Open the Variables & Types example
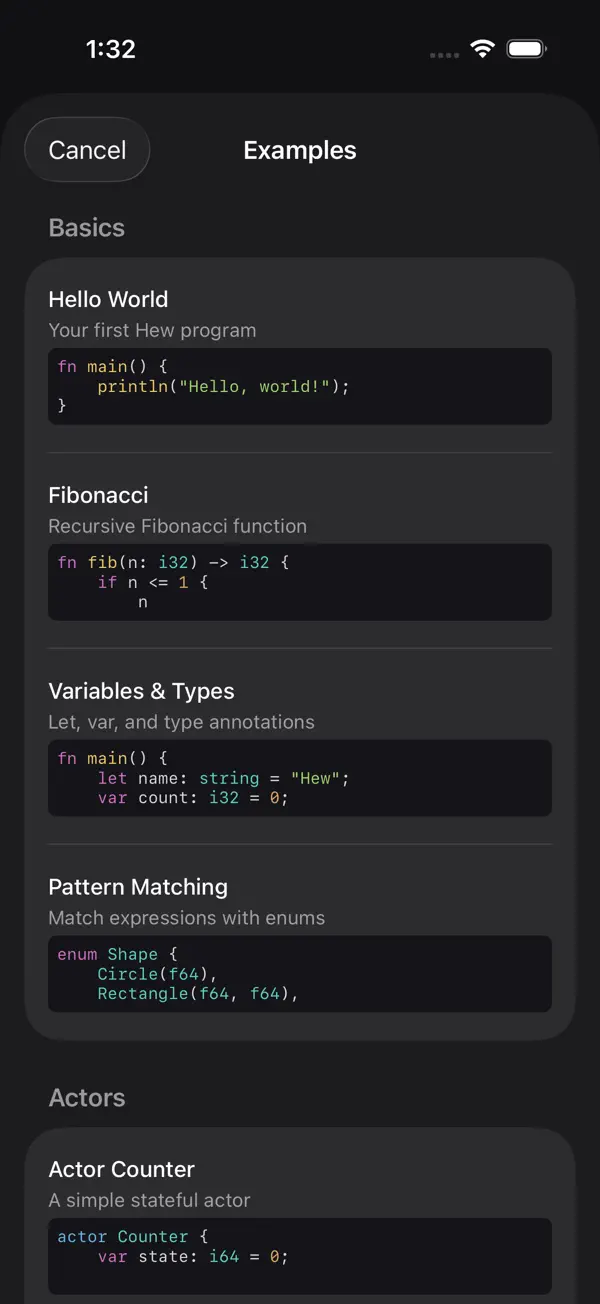Screen dimensions: 600x1304 [141, 691]
